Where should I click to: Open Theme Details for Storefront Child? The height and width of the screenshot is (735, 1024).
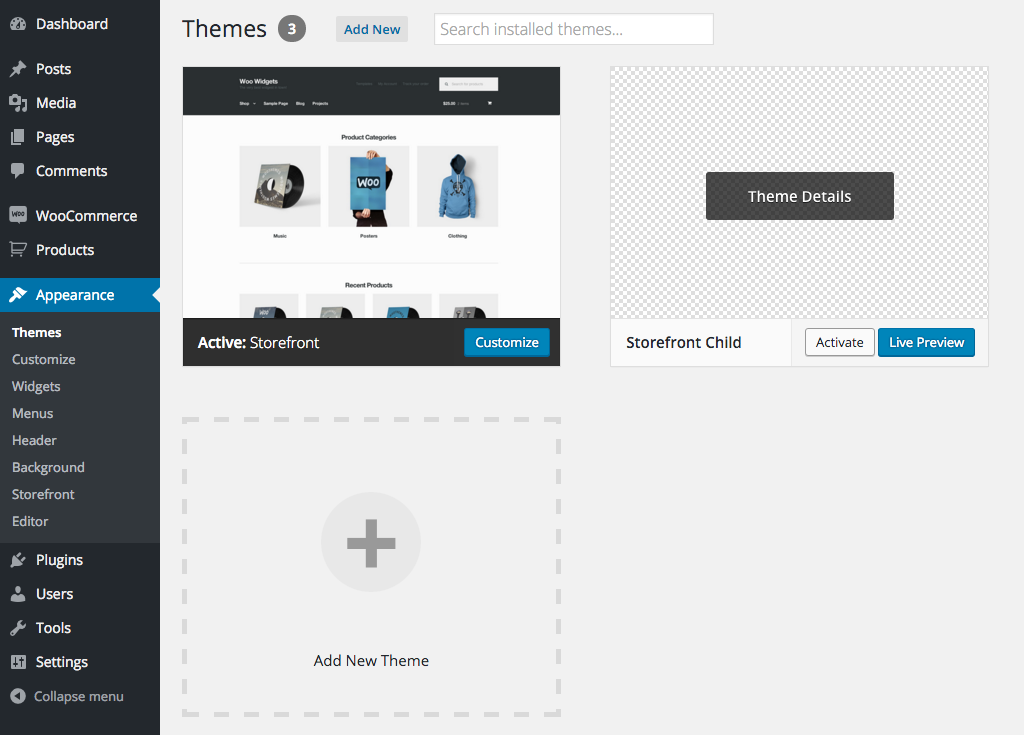tap(799, 196)
